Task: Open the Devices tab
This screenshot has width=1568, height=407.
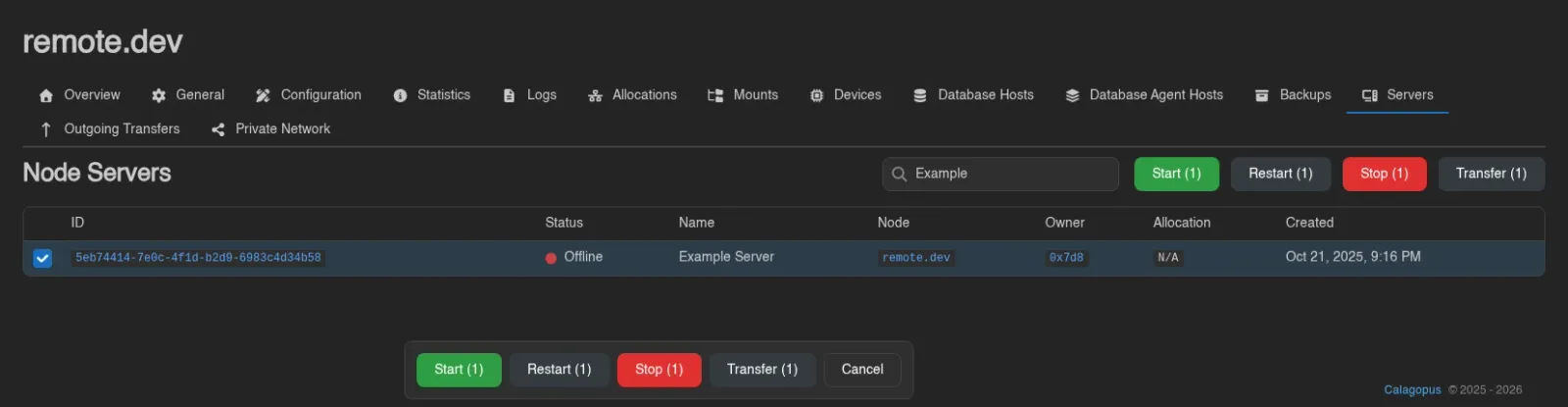Action: tap(846, 95)
